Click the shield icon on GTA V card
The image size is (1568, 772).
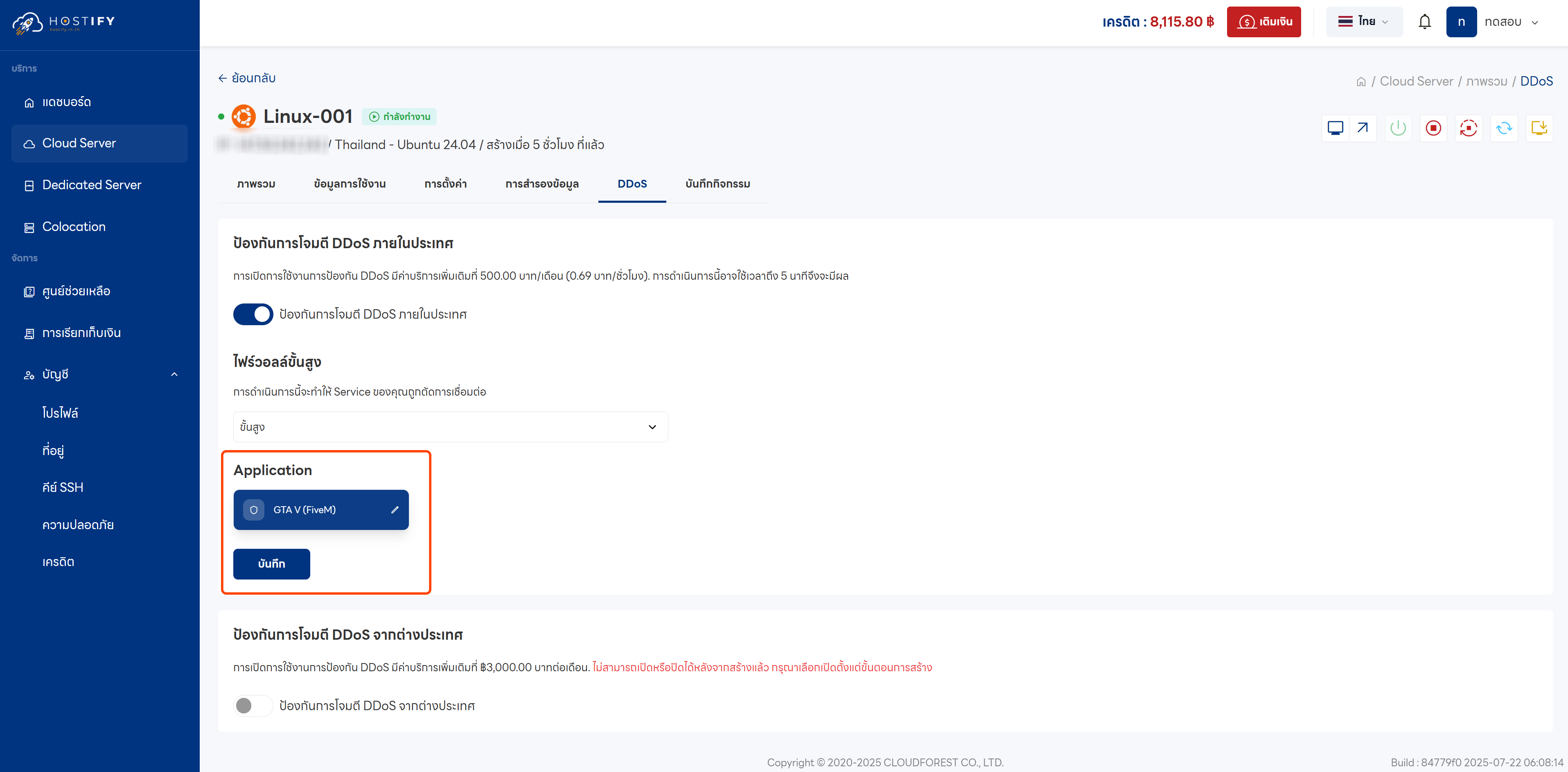pyautogui.click(x=254, y=509)
